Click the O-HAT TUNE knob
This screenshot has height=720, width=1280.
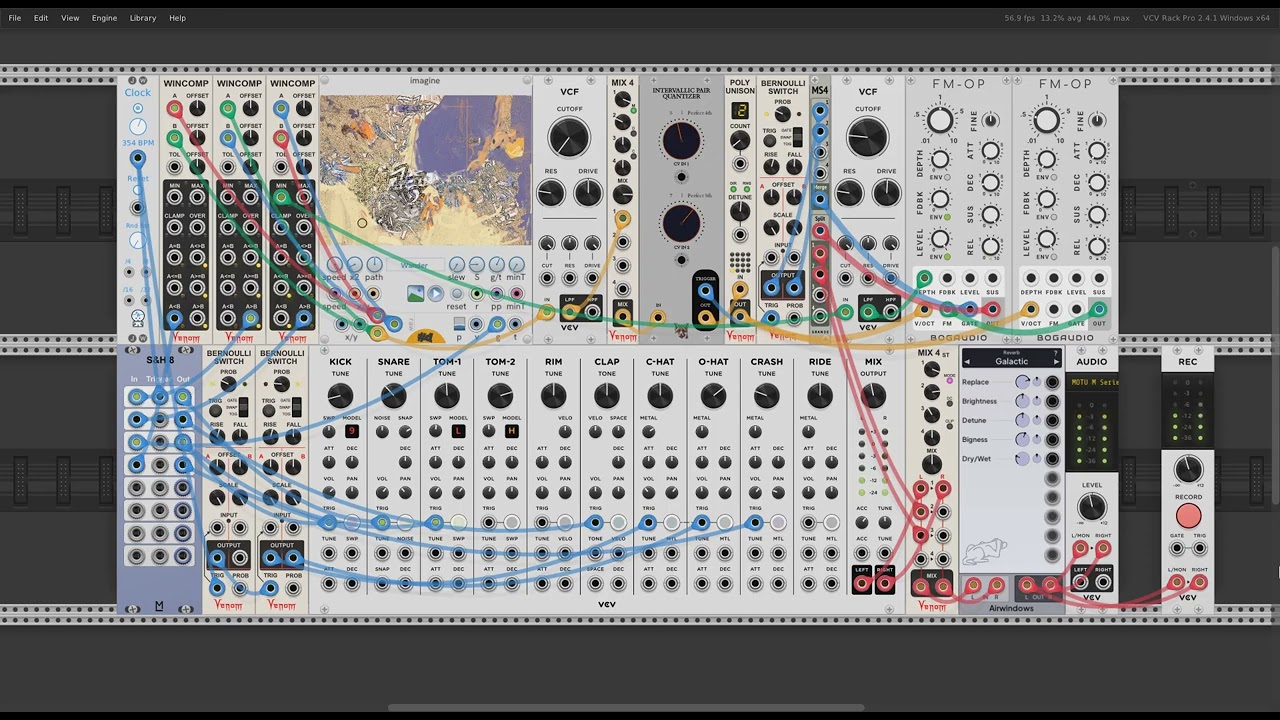tap(713, 397)
